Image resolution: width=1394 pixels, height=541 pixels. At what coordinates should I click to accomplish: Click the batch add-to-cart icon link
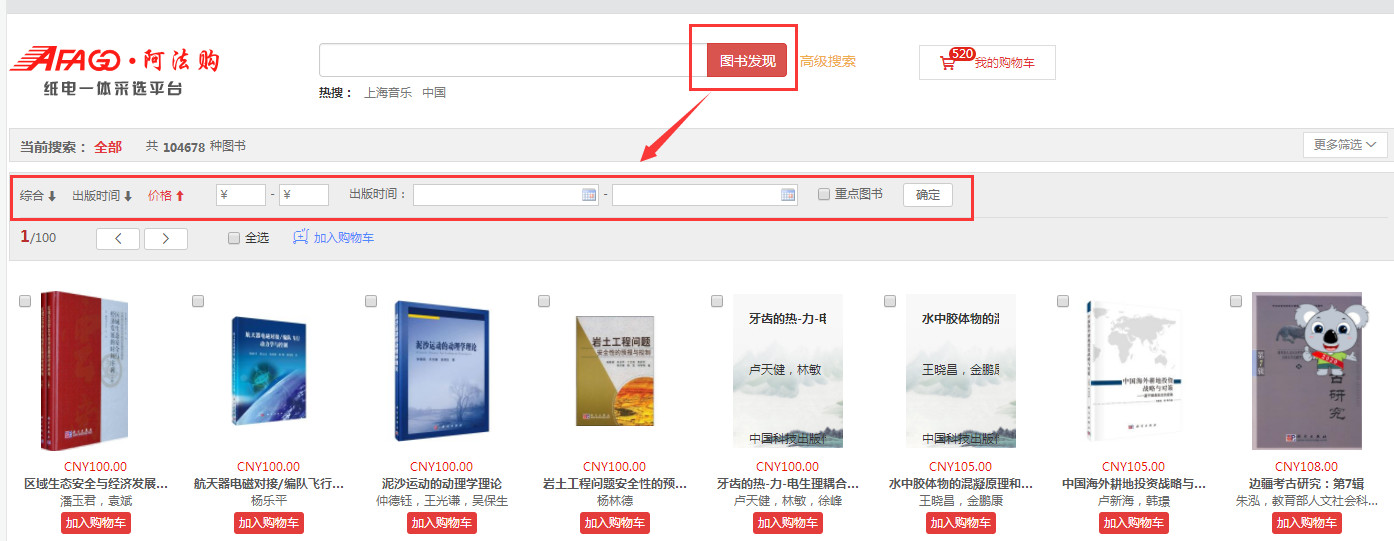302,238
